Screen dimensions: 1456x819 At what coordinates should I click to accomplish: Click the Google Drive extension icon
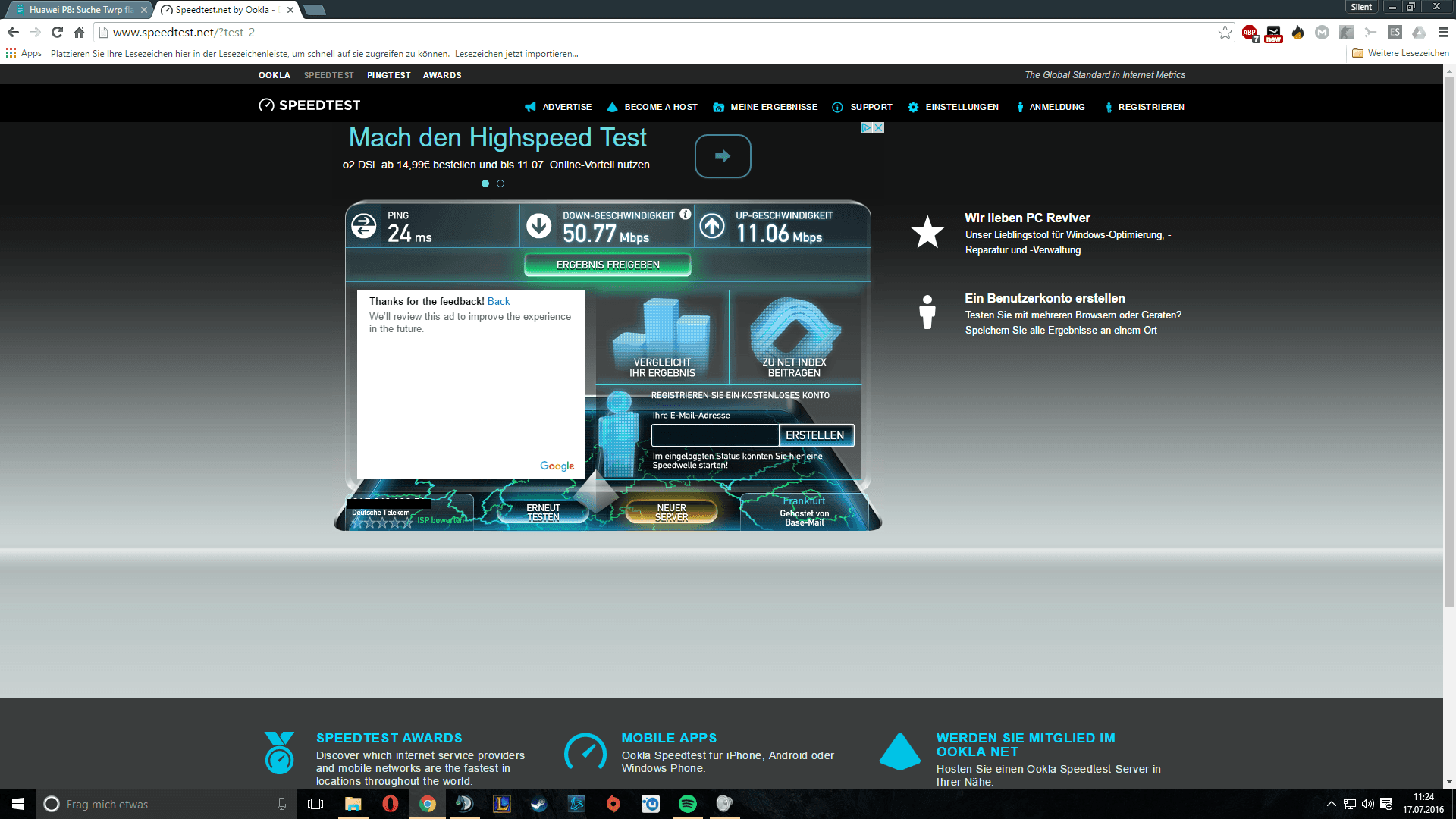(x=1420, y=33)
